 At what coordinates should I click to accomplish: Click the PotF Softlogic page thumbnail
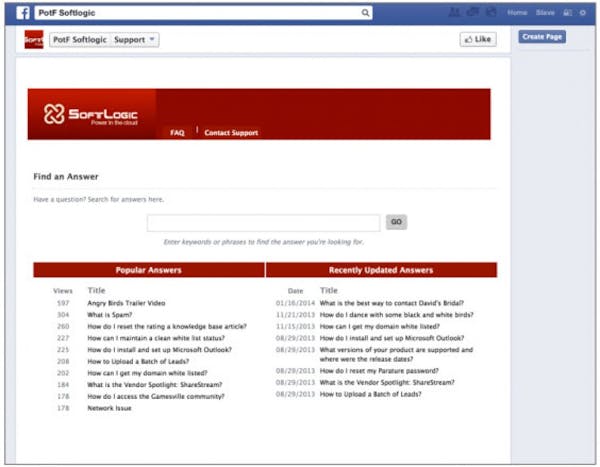coord(34,39)
